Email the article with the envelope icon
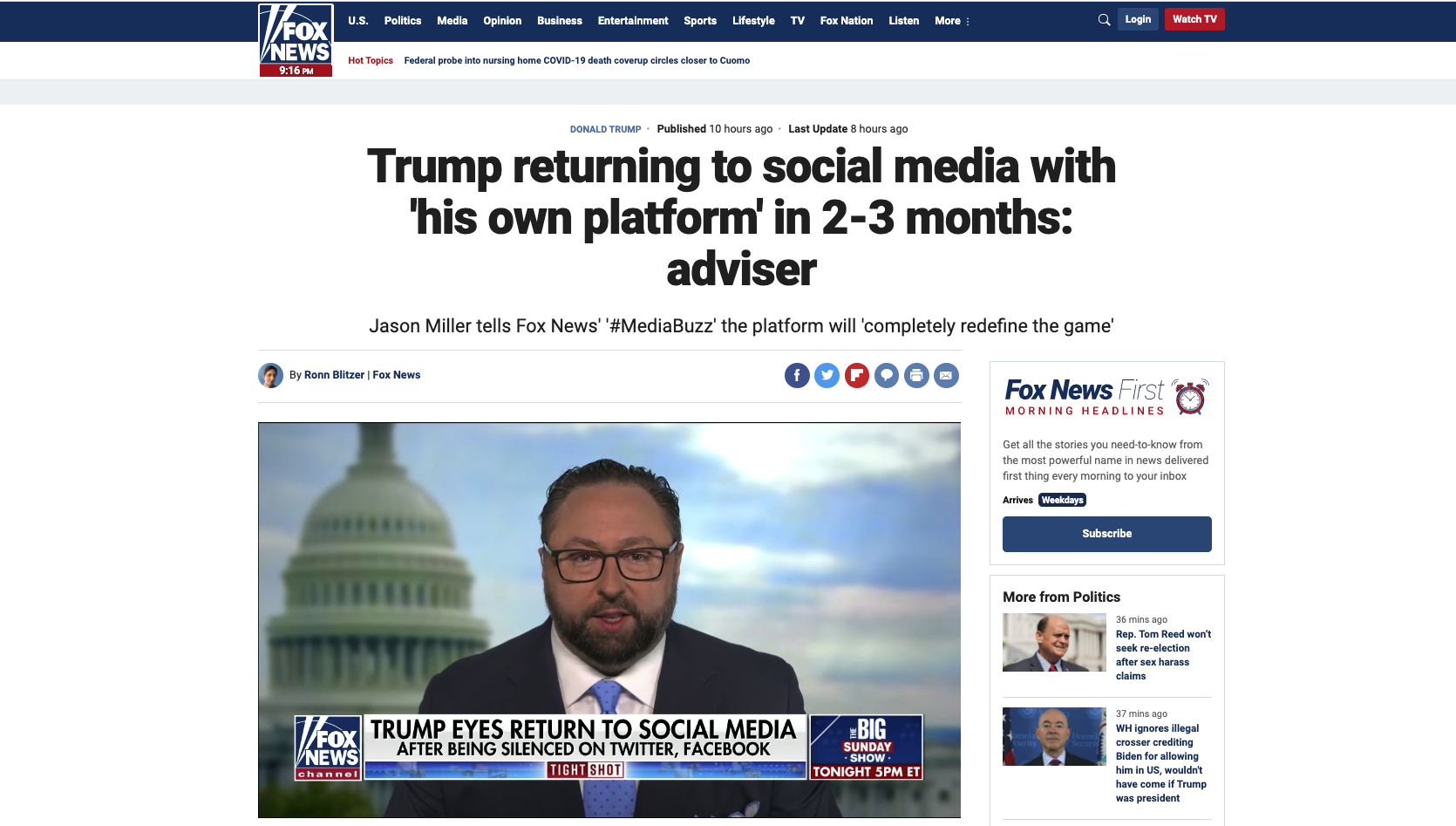Viewport: 1456px width, 826px height. click(x=946, y=376)
